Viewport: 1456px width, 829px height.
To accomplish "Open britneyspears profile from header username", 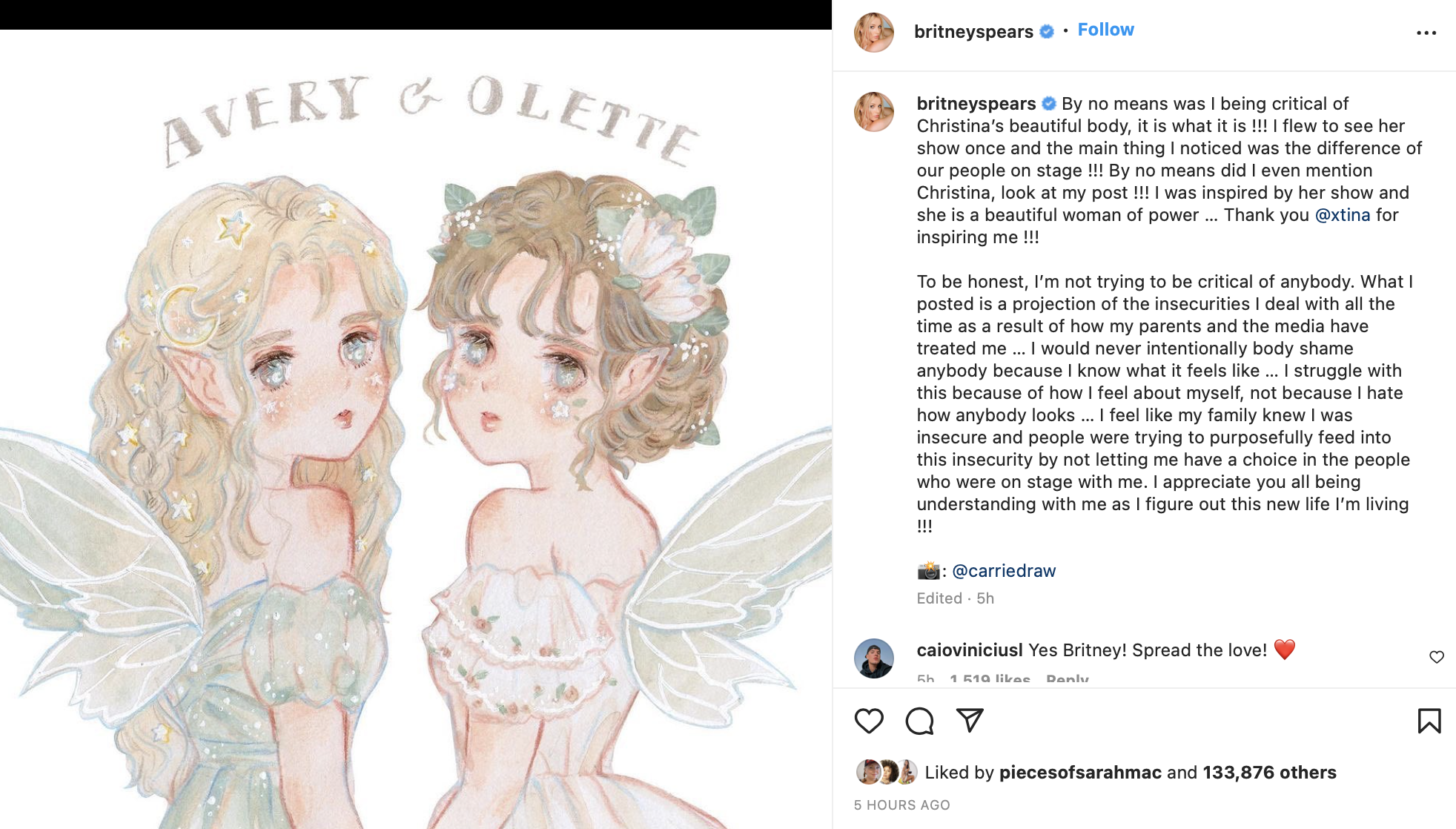I will [x=973, y=31].
